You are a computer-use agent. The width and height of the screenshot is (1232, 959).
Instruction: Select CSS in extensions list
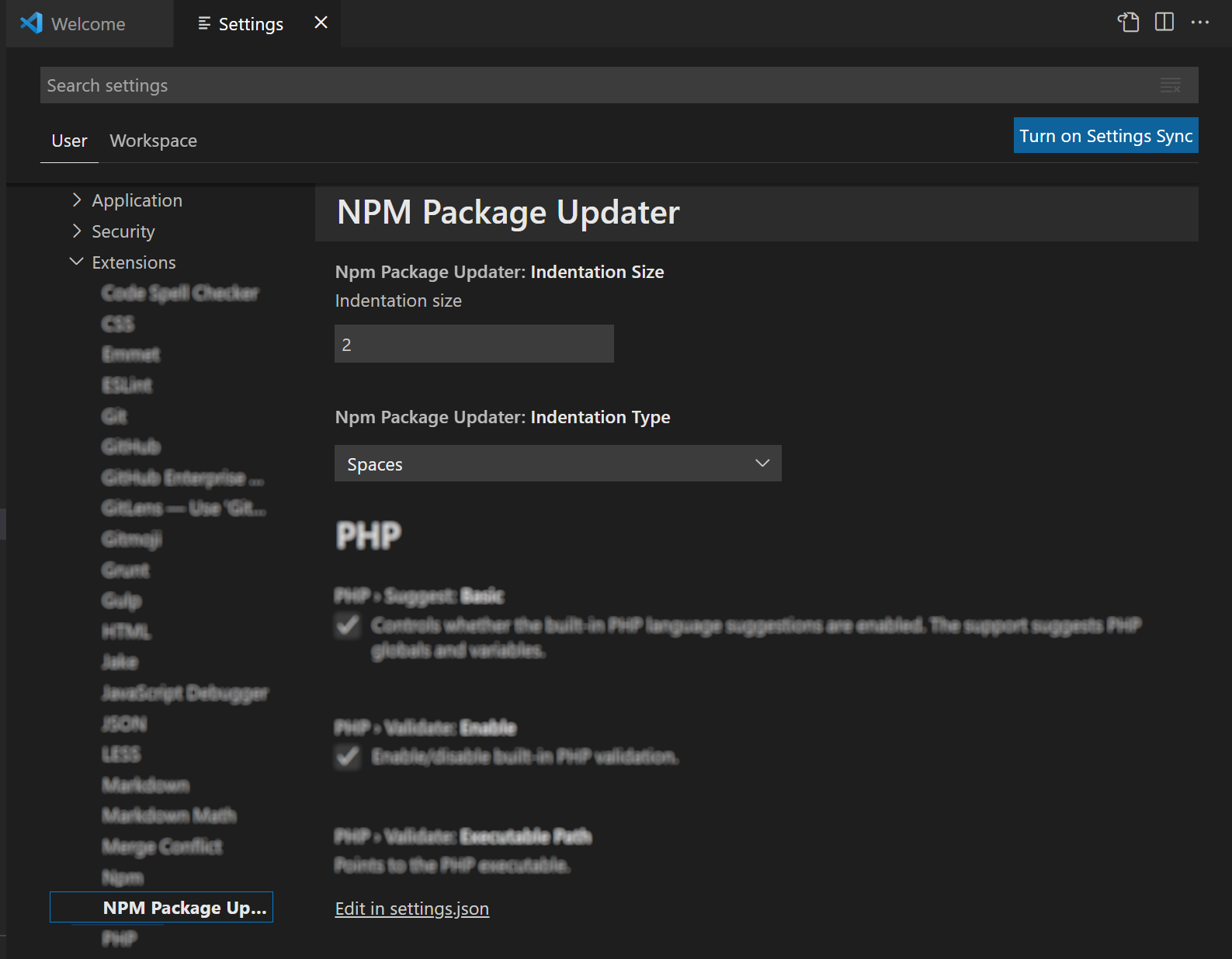click(x=118, y=324)
